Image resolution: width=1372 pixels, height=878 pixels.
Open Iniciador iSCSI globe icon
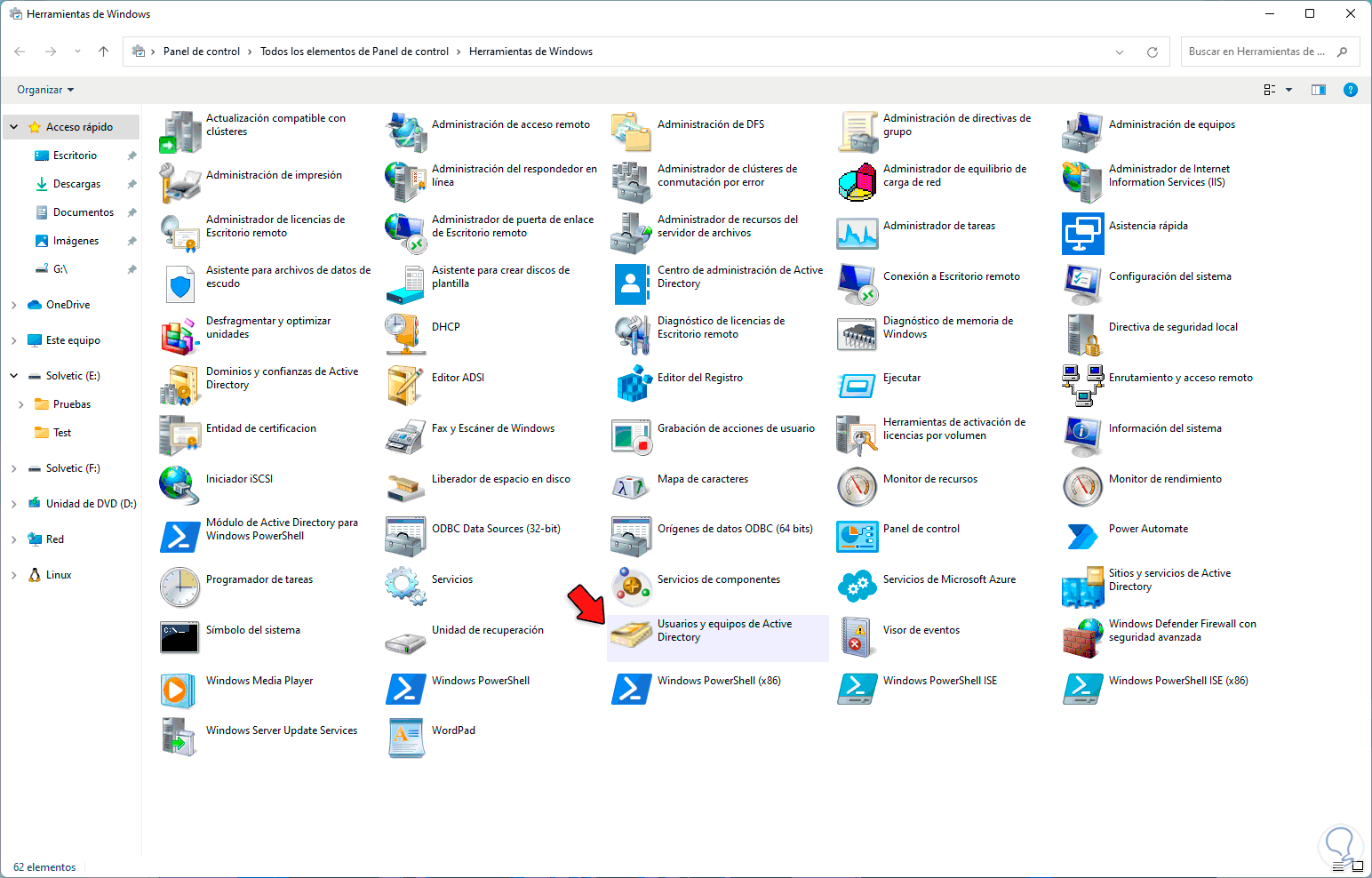[x=180, y=486]
